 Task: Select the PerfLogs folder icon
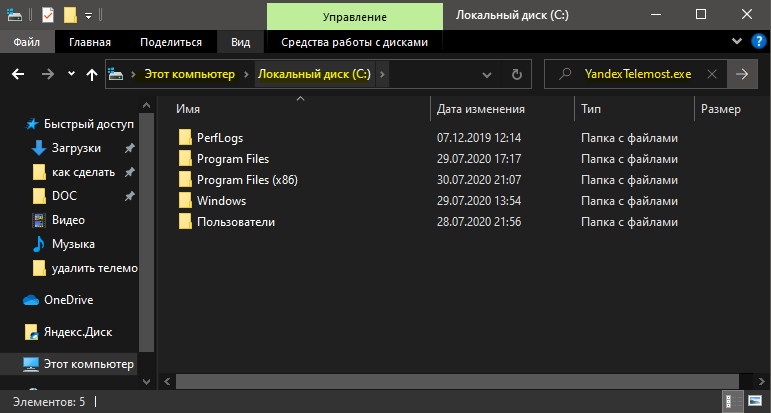185,138
